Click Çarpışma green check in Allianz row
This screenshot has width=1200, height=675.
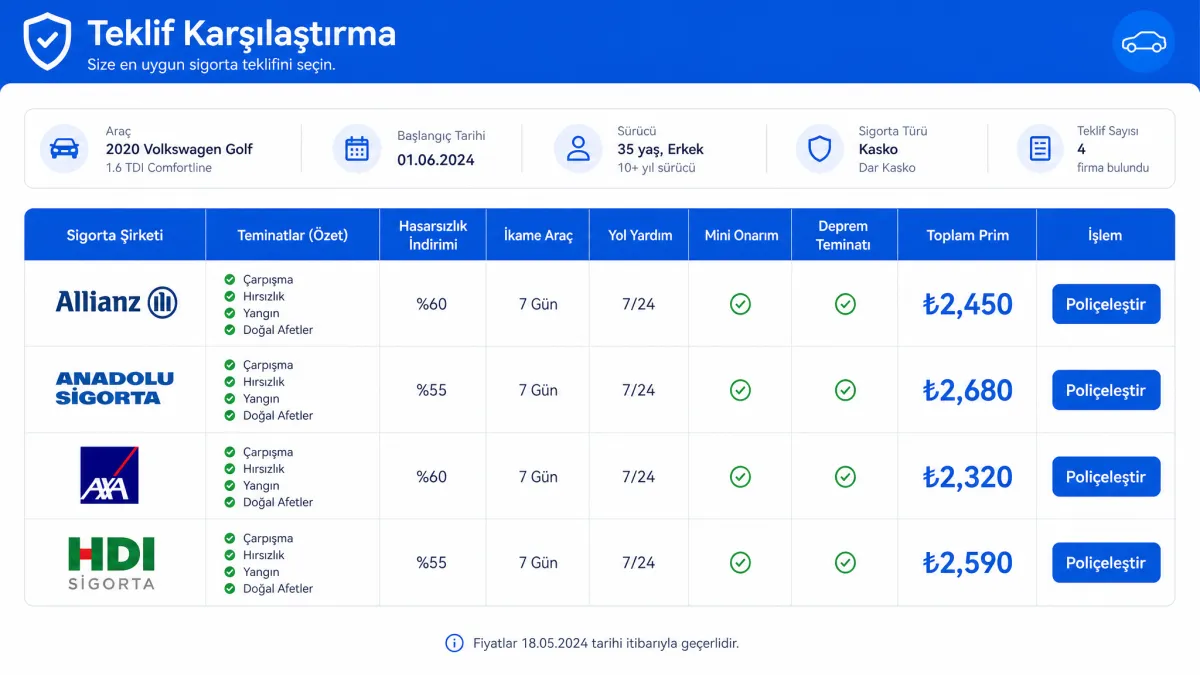(230, 280)
